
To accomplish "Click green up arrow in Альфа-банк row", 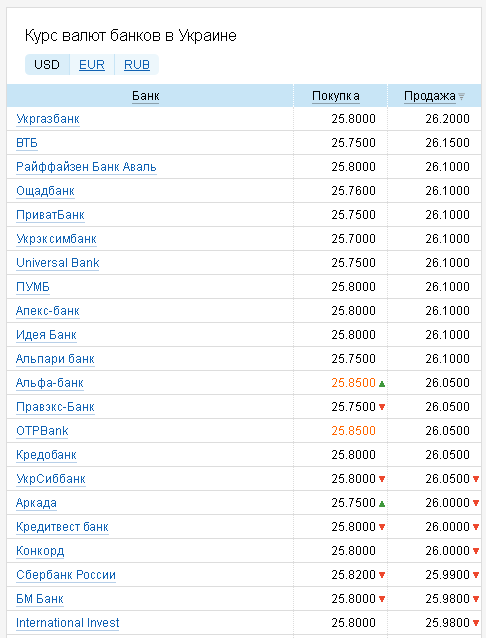I will click(x=382, y=384).
